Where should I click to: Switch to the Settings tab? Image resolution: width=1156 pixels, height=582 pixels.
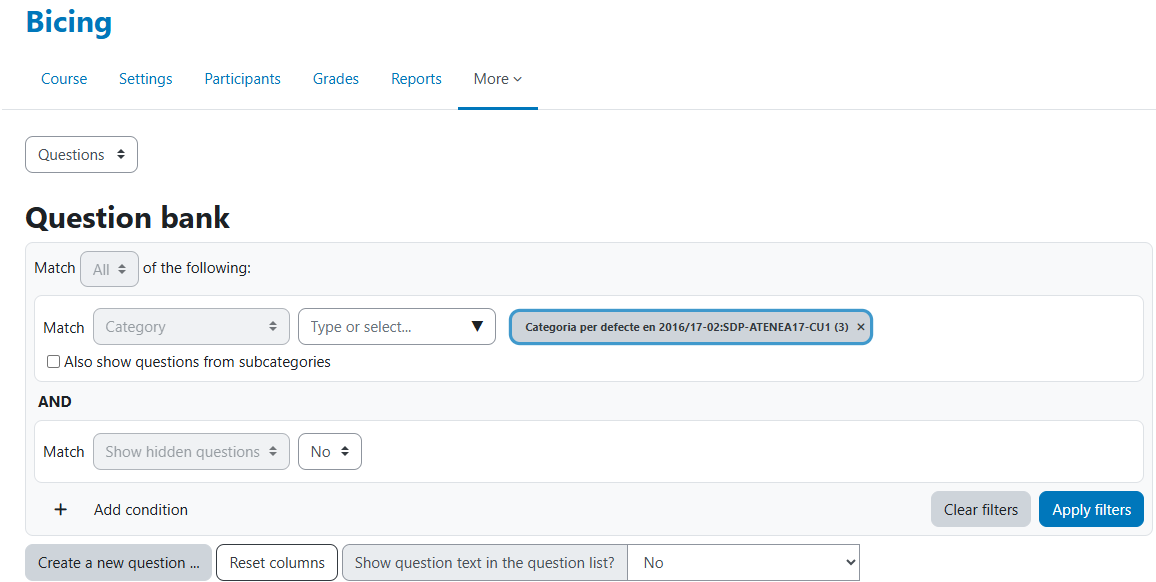click(145, 79)
